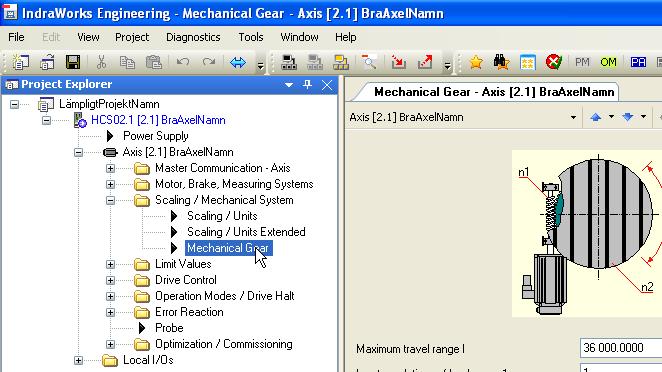Open the Project Explorer panel dropdown arrow
The width and height of the screenshot is (662, 372).
(289, 85)
